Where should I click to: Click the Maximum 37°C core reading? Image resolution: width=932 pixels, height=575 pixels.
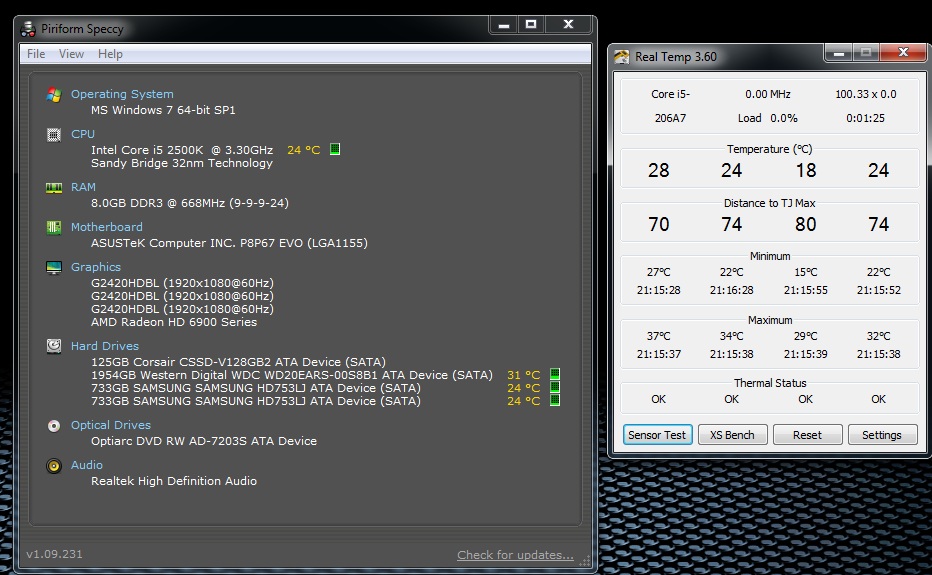tap(659, 336)
